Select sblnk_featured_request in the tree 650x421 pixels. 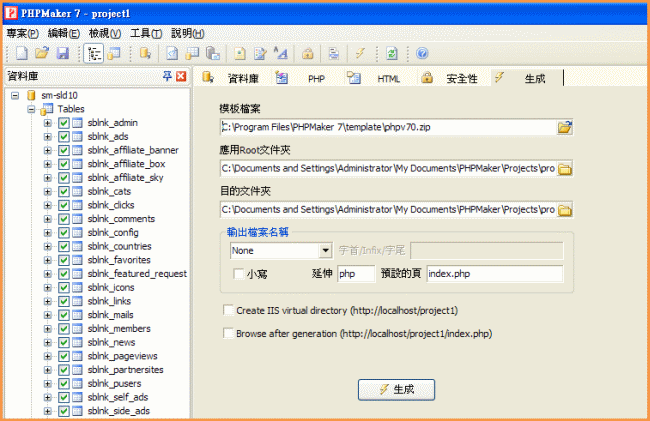click(137, 274)
